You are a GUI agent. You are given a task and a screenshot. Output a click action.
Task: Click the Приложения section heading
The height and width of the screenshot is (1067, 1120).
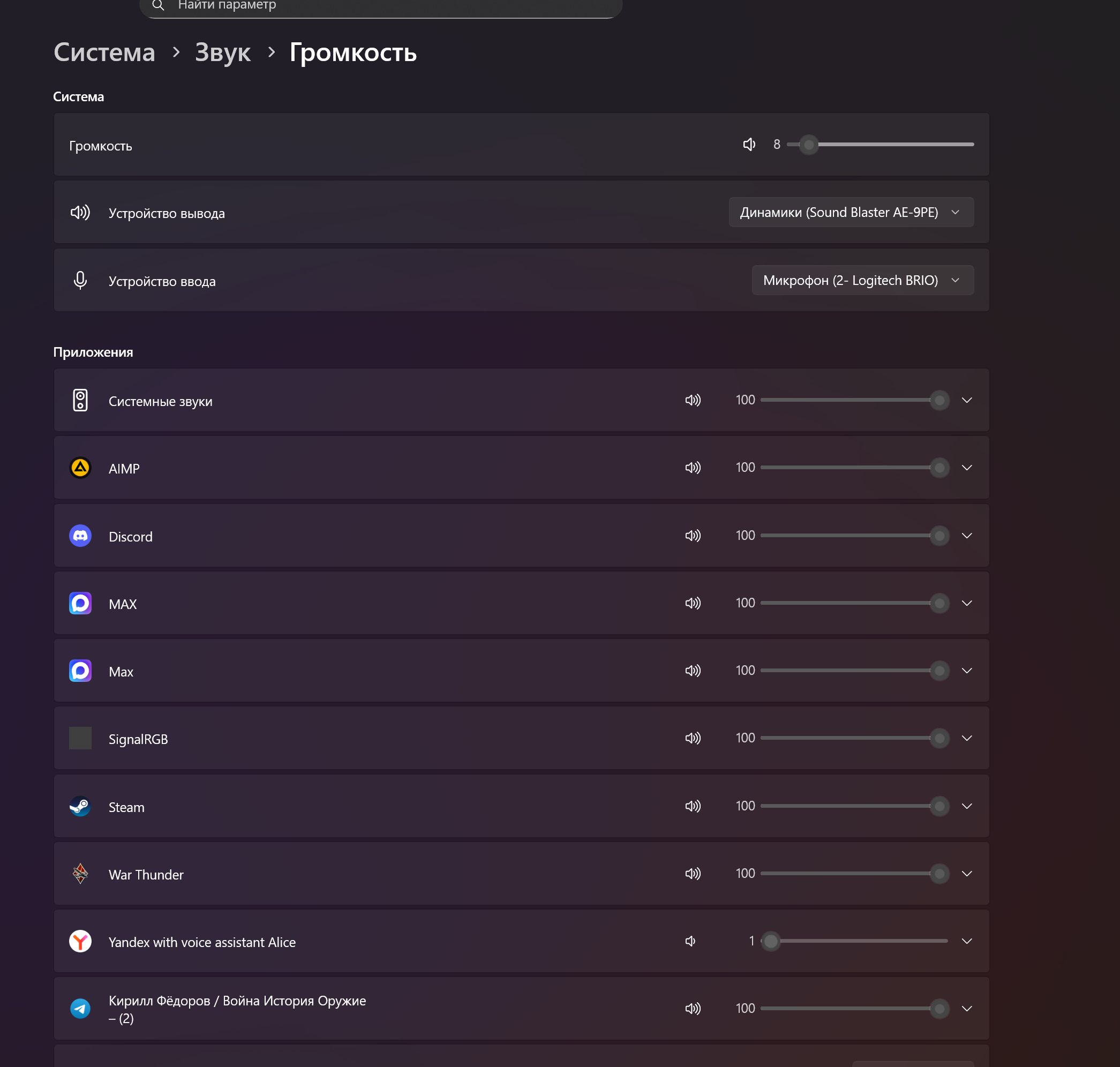pyautogui.click(x=93, y=352)
